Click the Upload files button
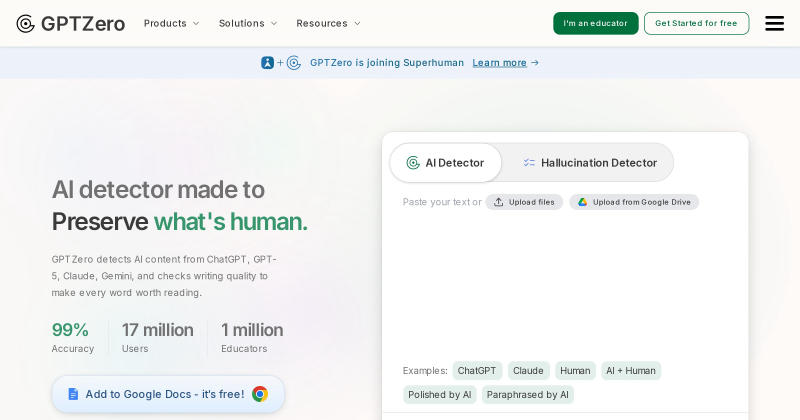 [x=524, y=202]
